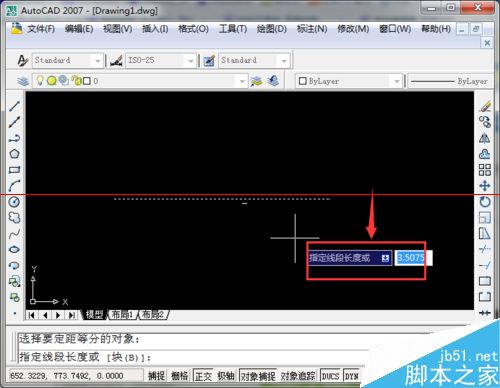Toggle 对象捕捉 object snap
Screen dimensions: 500x388
258,376
